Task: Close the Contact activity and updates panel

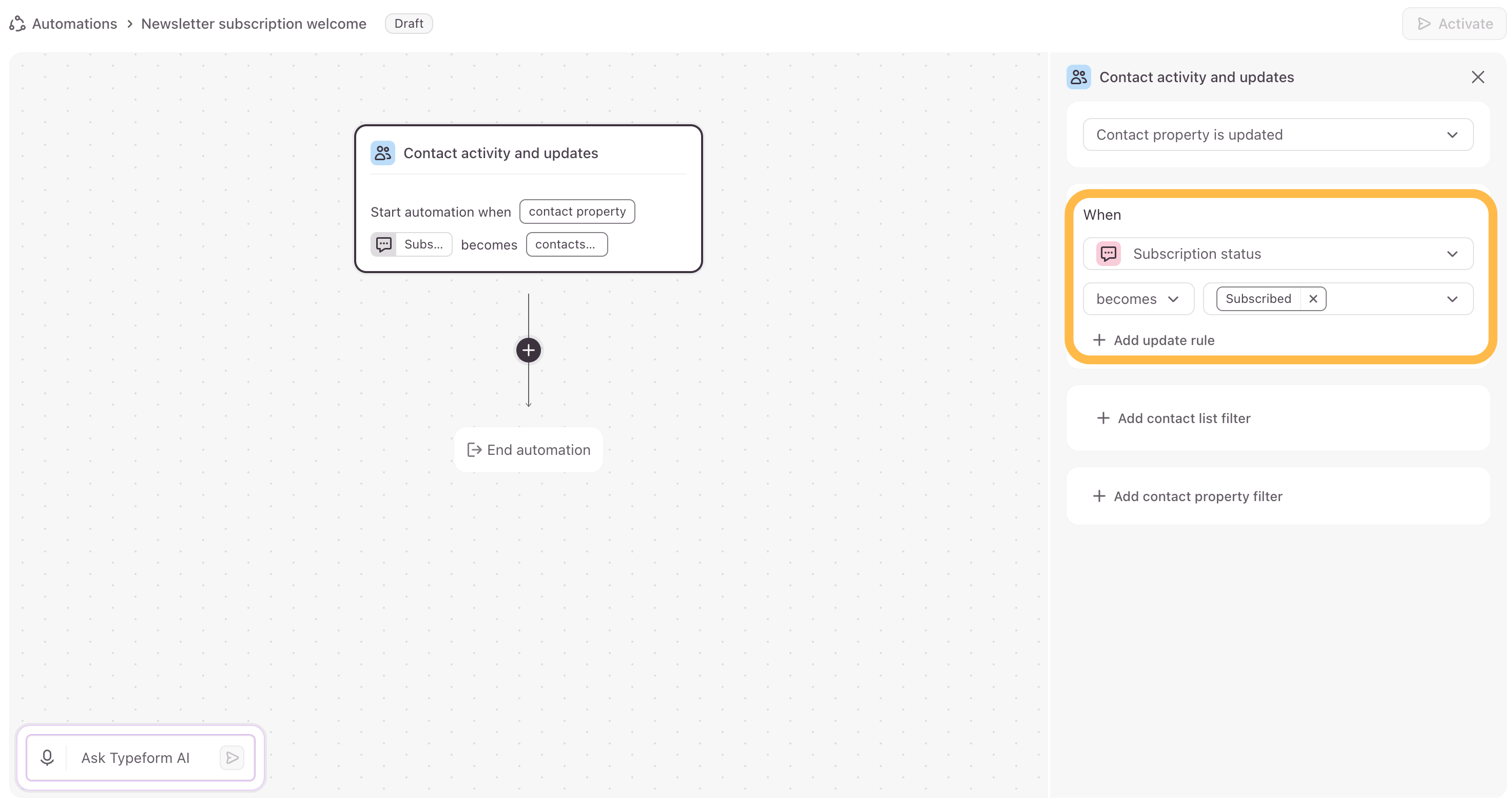Action: click(1478, 77)
